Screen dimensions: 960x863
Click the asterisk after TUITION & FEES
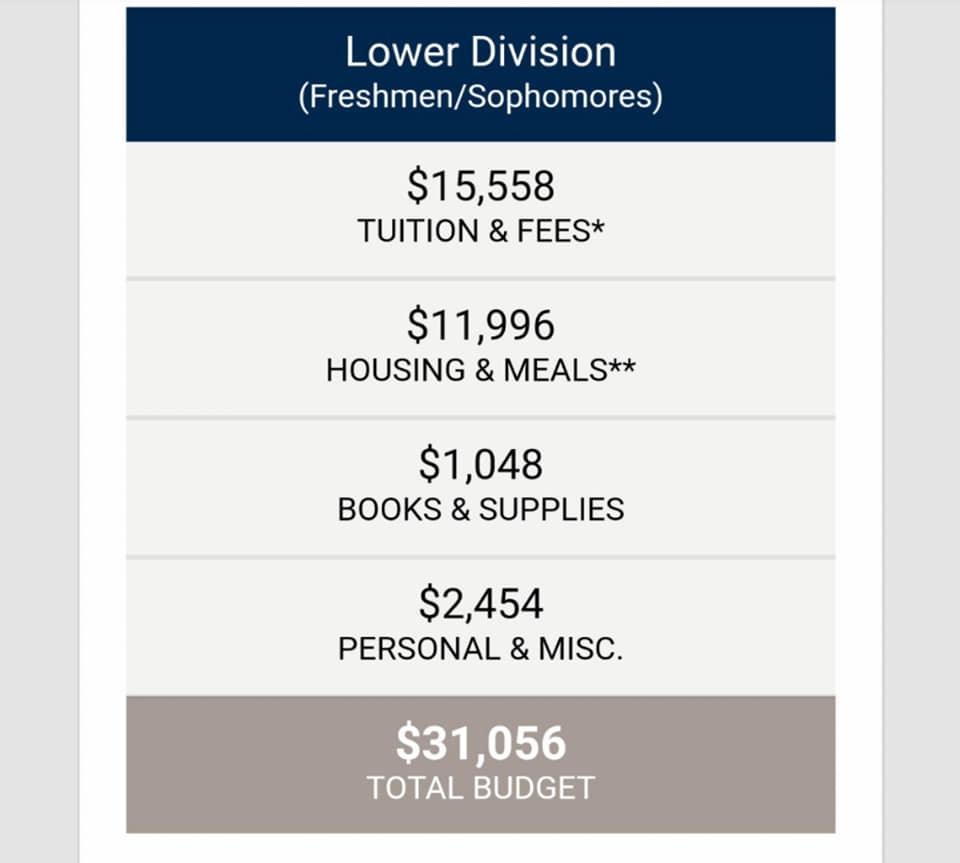pyautogui.click(x=598, y=228)
